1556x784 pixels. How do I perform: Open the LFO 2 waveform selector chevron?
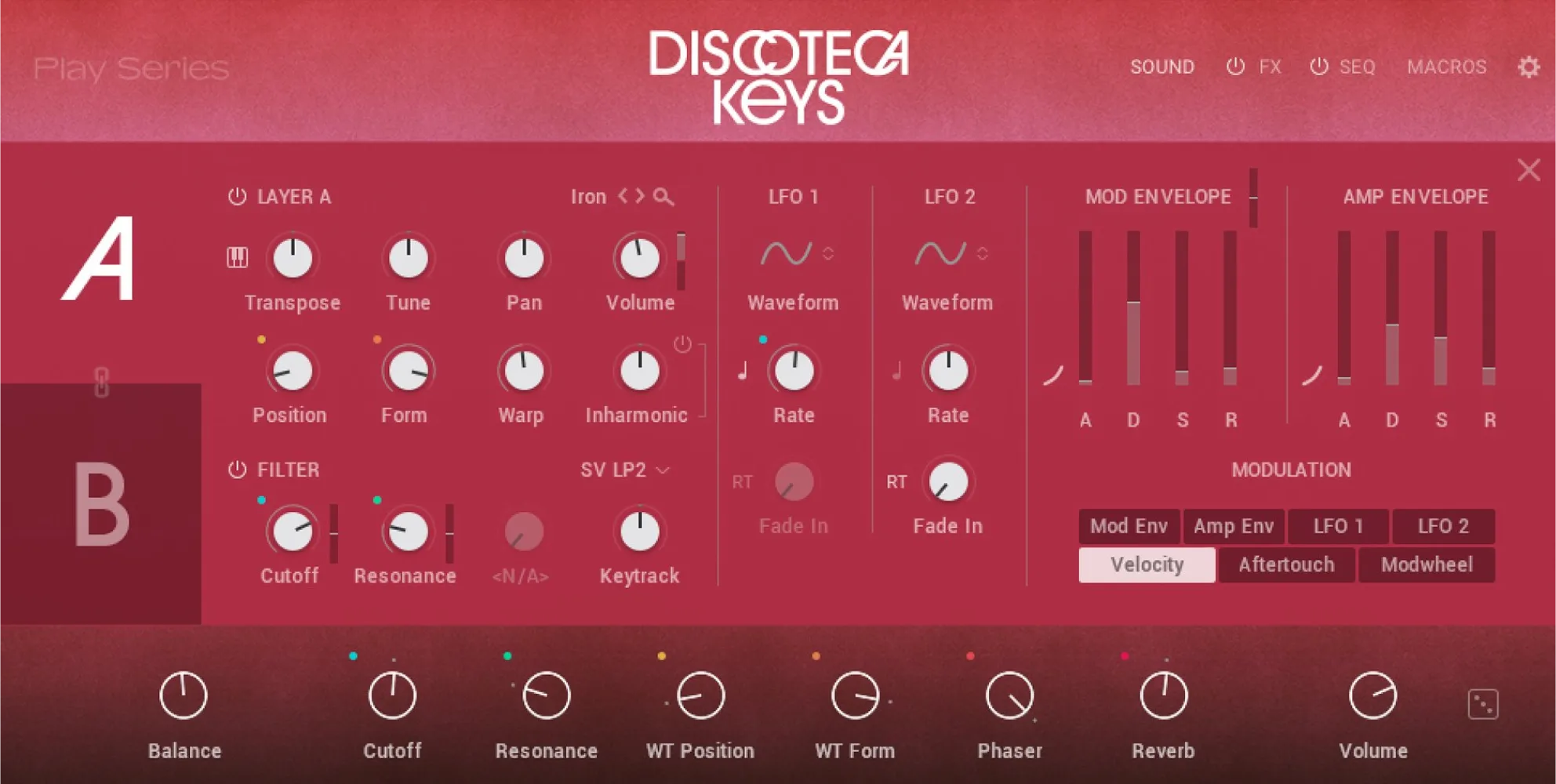(981, 252)
